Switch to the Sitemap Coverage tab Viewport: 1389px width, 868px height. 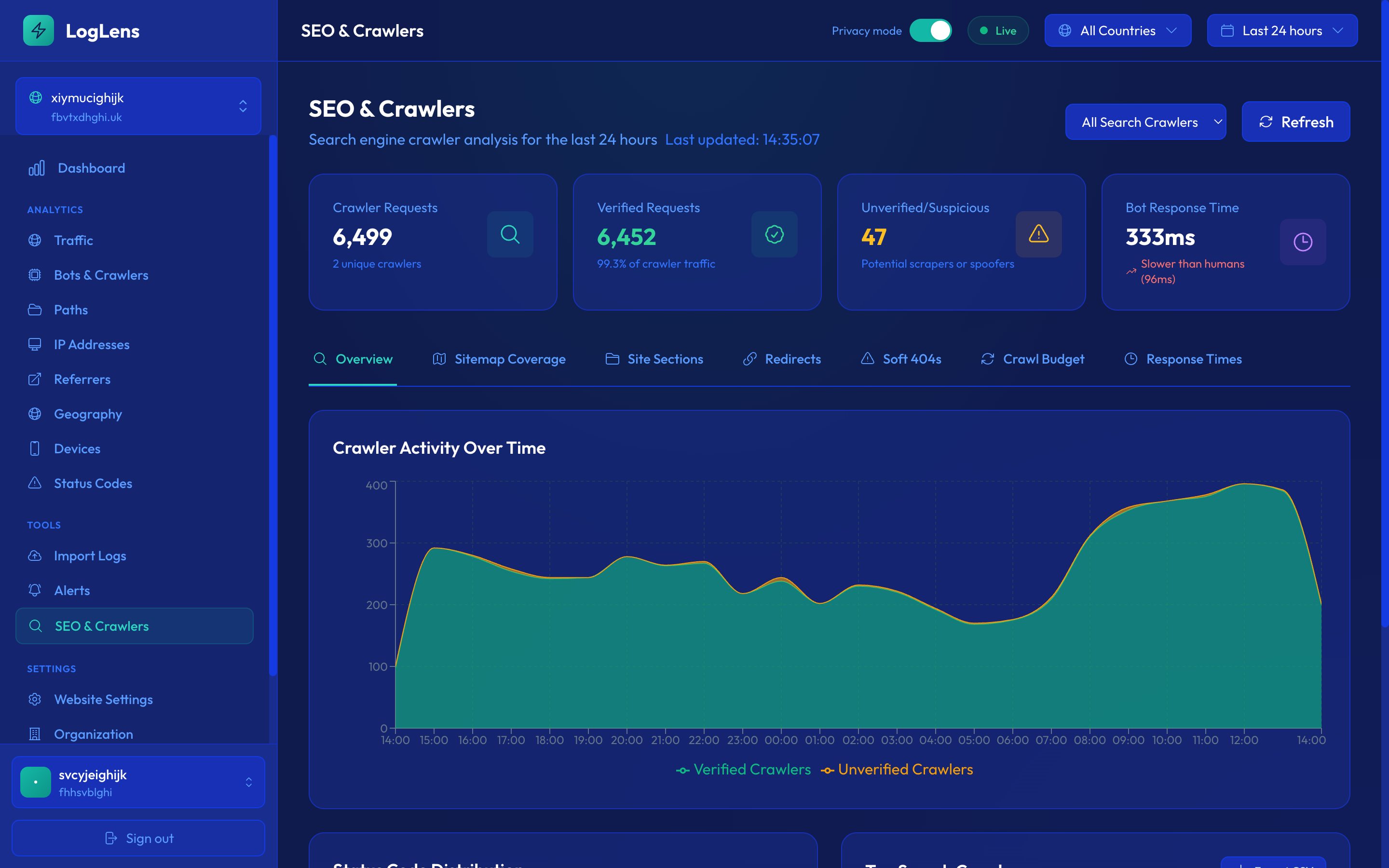tap(510, 359)
